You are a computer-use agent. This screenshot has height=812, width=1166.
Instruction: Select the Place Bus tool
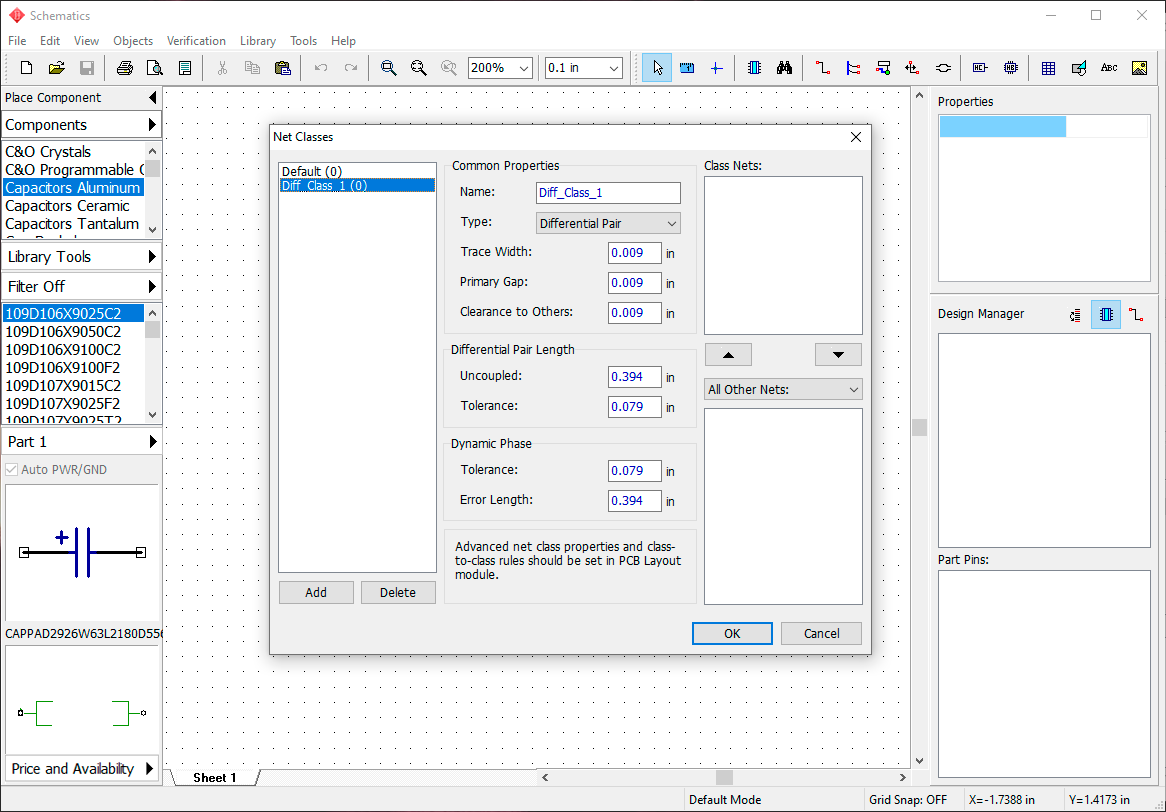853,68
